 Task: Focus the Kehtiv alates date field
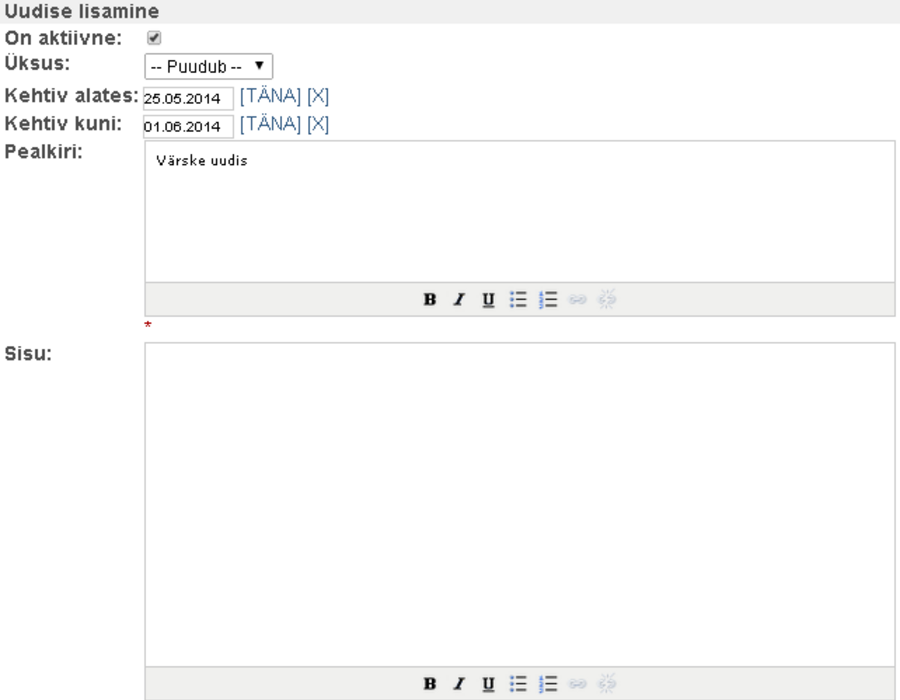(188, 98)
